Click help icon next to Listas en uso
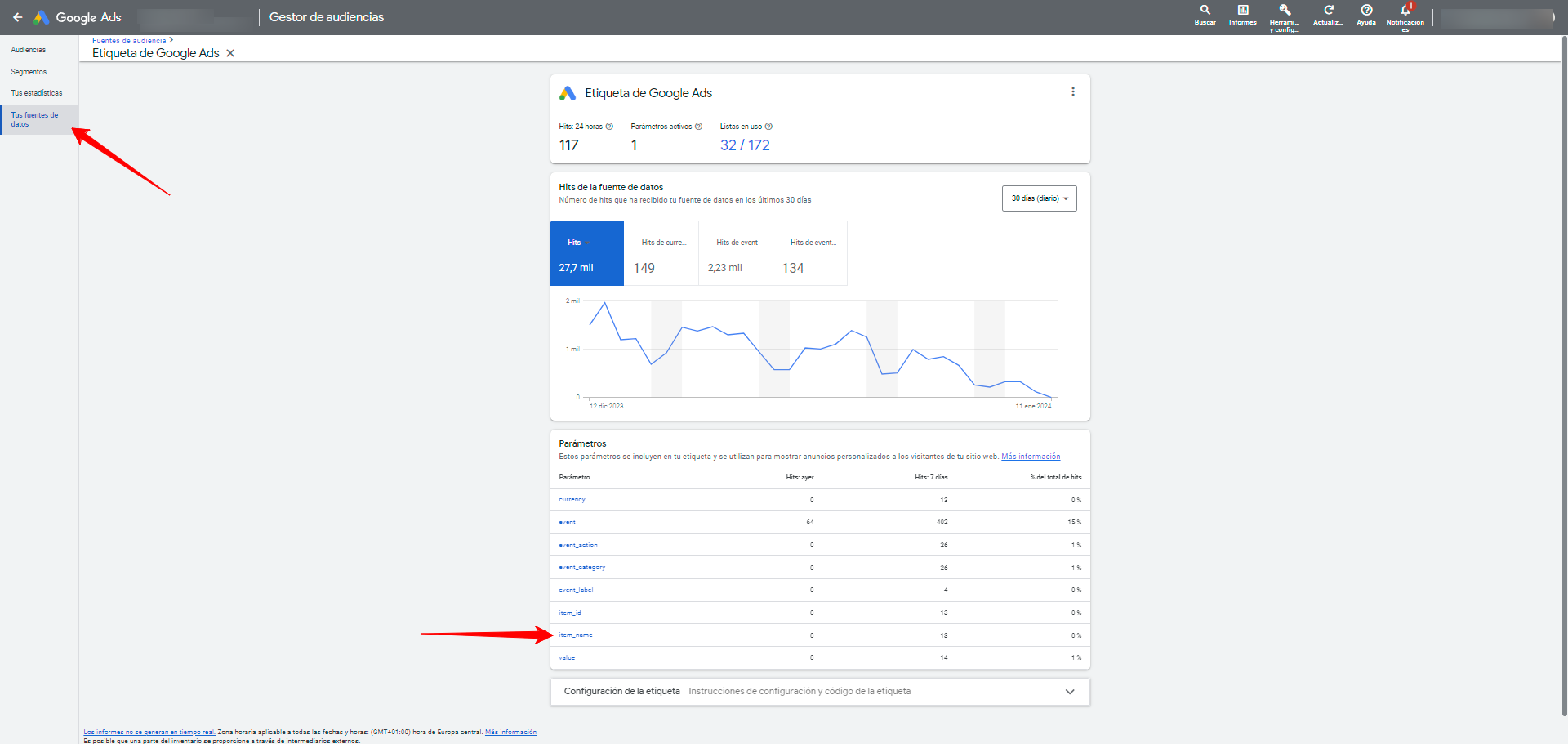Viewport: 1568px width, 744px height. coord(768,127)
